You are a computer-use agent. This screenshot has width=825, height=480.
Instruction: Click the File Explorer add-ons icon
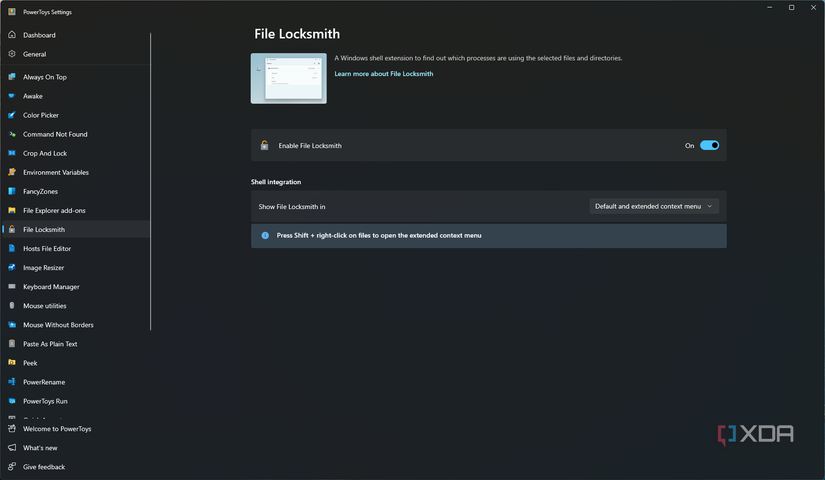(x=12, y=210)
